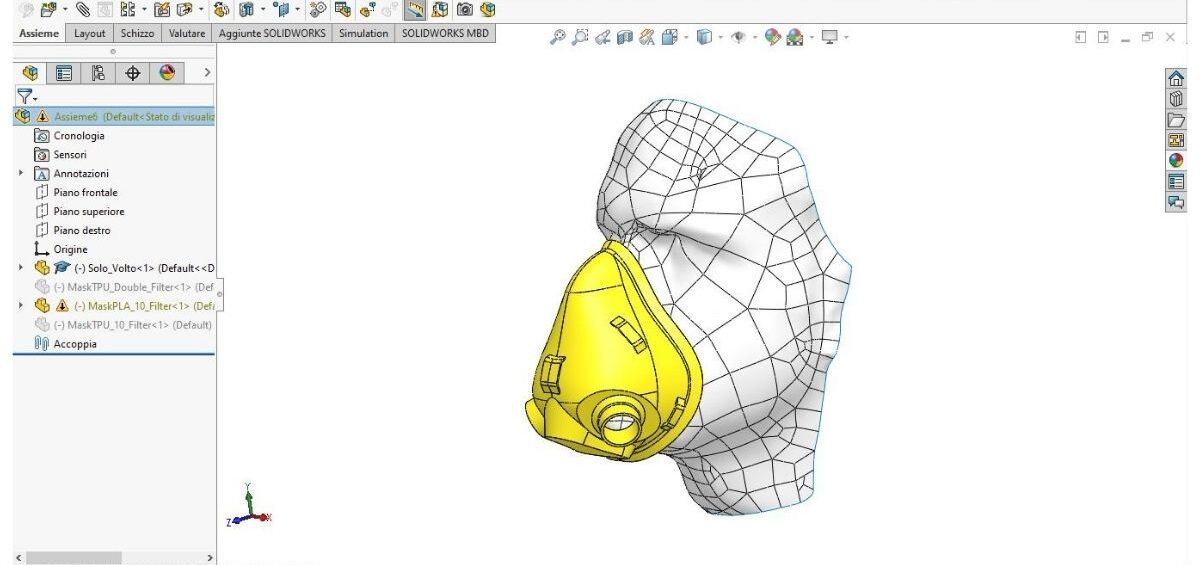Toggle the Hide/Show Items eye icon
The image size is (1200, 565).
tap(740, 38)
